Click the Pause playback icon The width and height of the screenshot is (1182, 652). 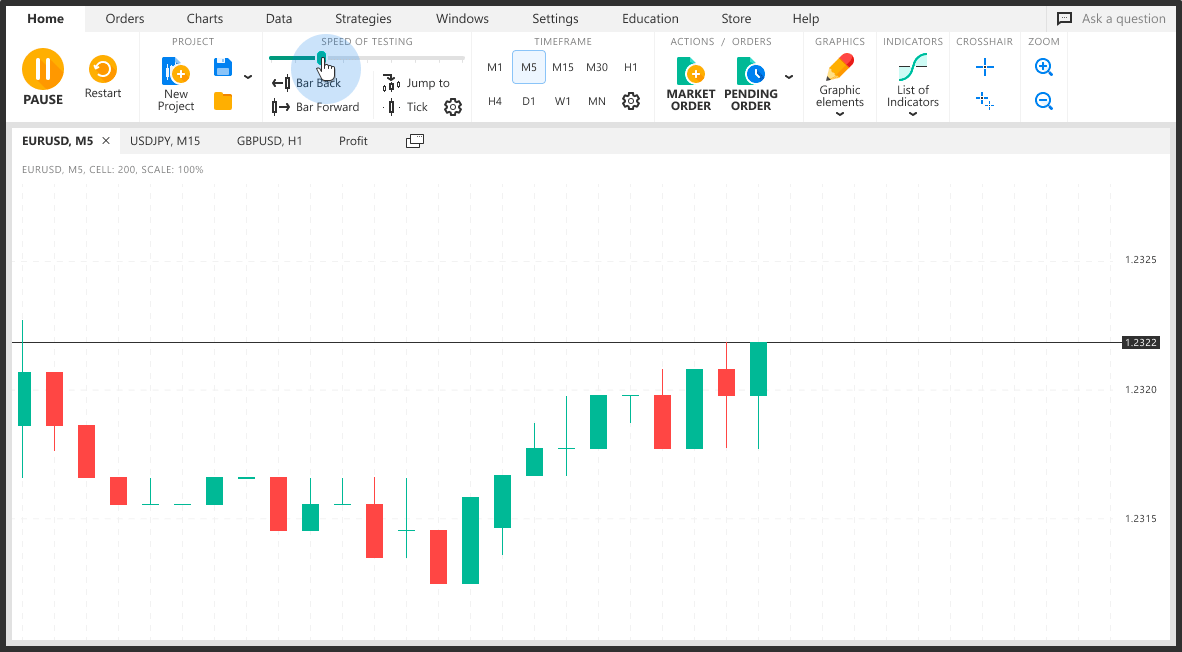click(42, 70)
